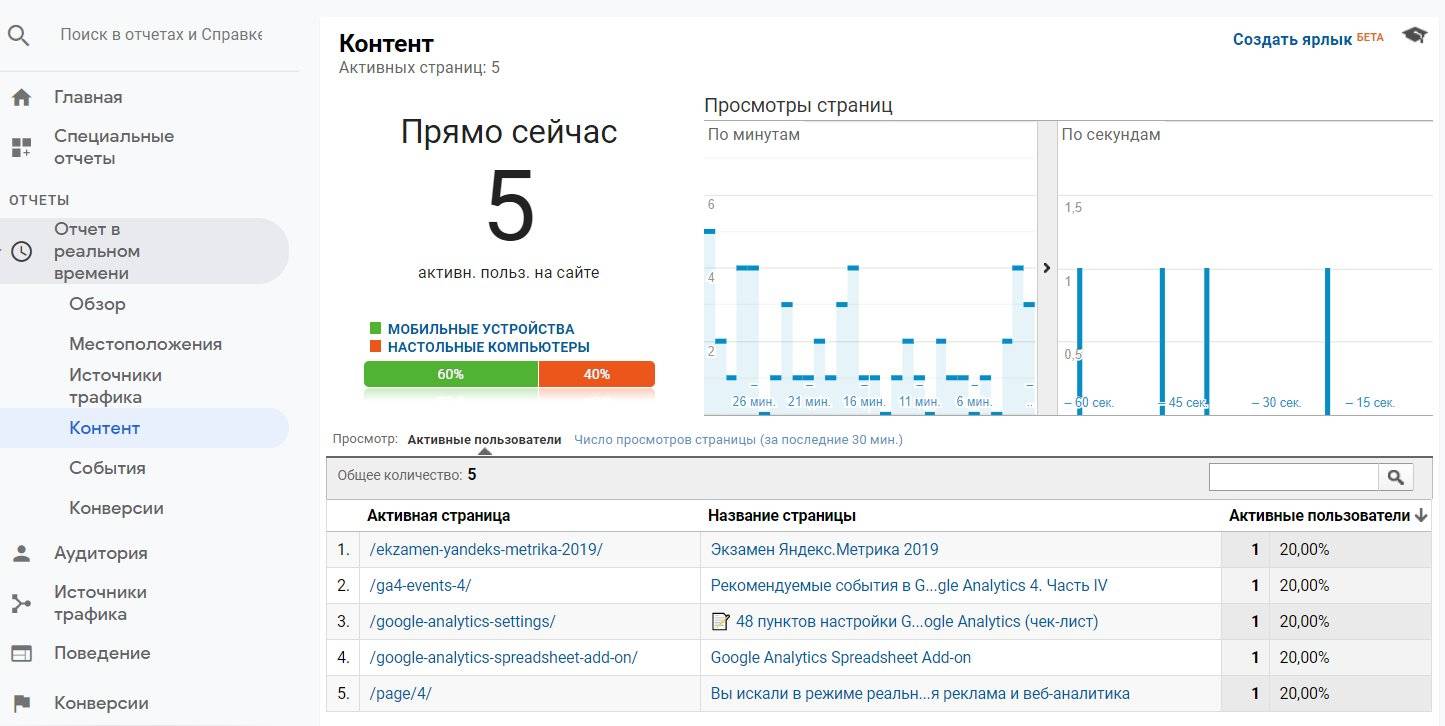
Task: Click the graduation cap icon top right
Action: 1414,36
